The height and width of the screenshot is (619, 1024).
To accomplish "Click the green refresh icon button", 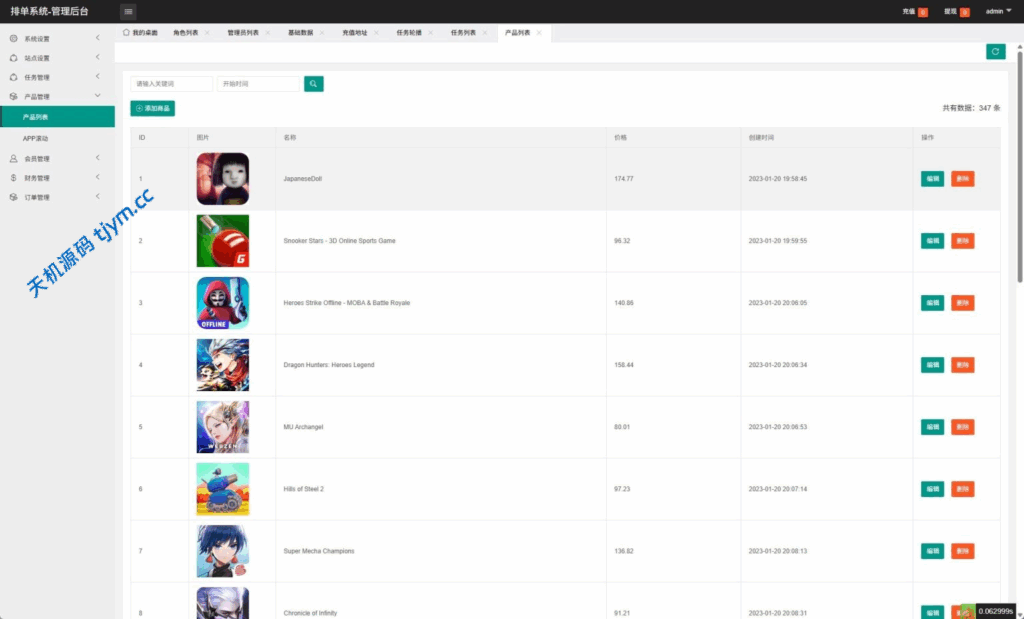I will click(995, 52).
